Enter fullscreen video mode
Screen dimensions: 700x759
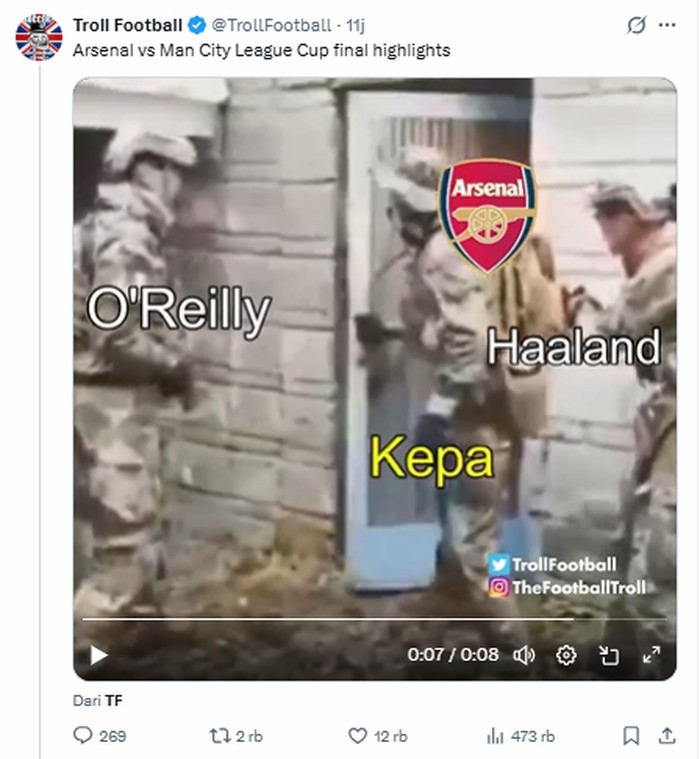pos(651,655)
